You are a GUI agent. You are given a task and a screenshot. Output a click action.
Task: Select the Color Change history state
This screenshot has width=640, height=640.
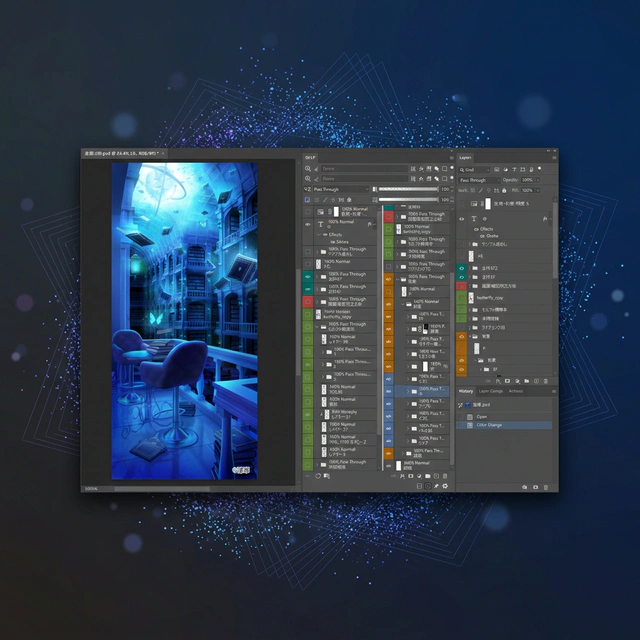coord(504,425)
